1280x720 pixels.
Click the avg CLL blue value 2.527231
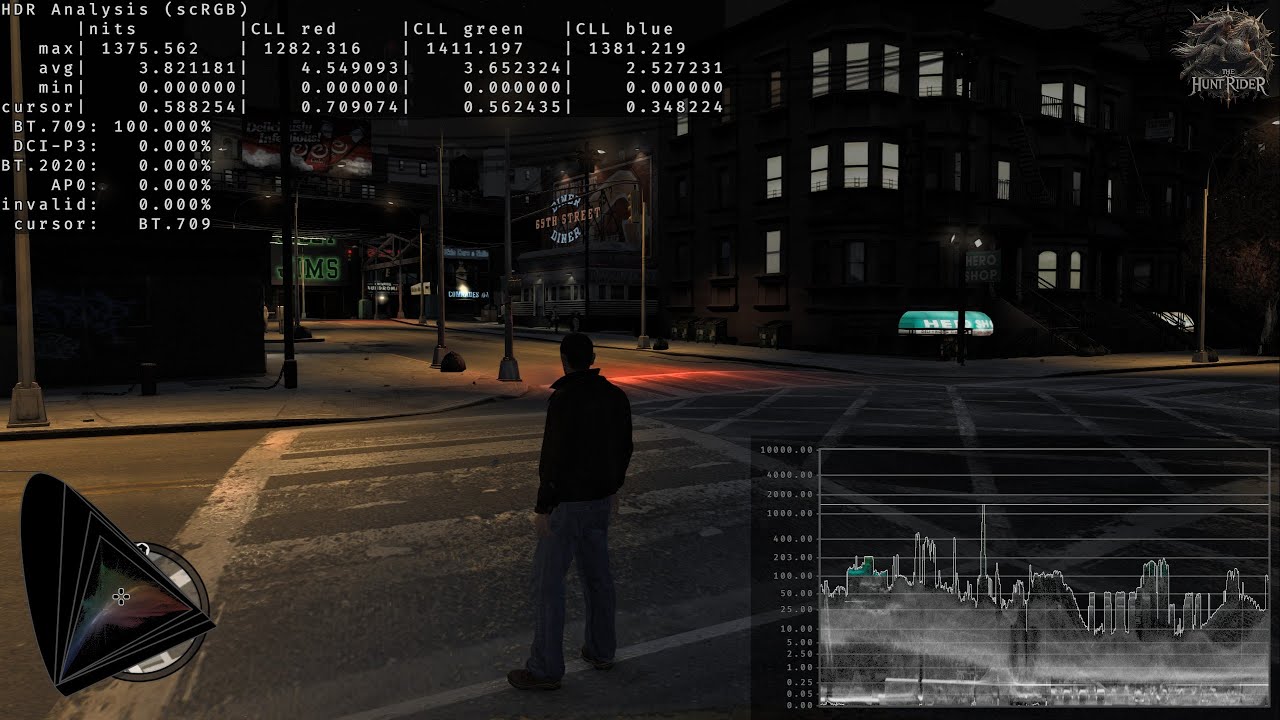(674, 68)
